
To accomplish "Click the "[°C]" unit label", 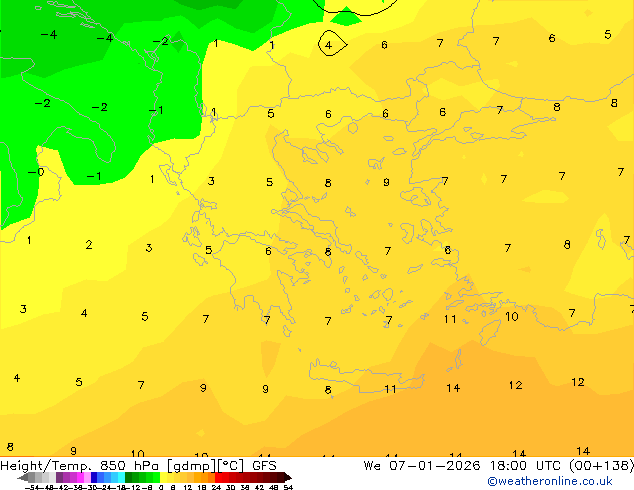I will (231, 466).
